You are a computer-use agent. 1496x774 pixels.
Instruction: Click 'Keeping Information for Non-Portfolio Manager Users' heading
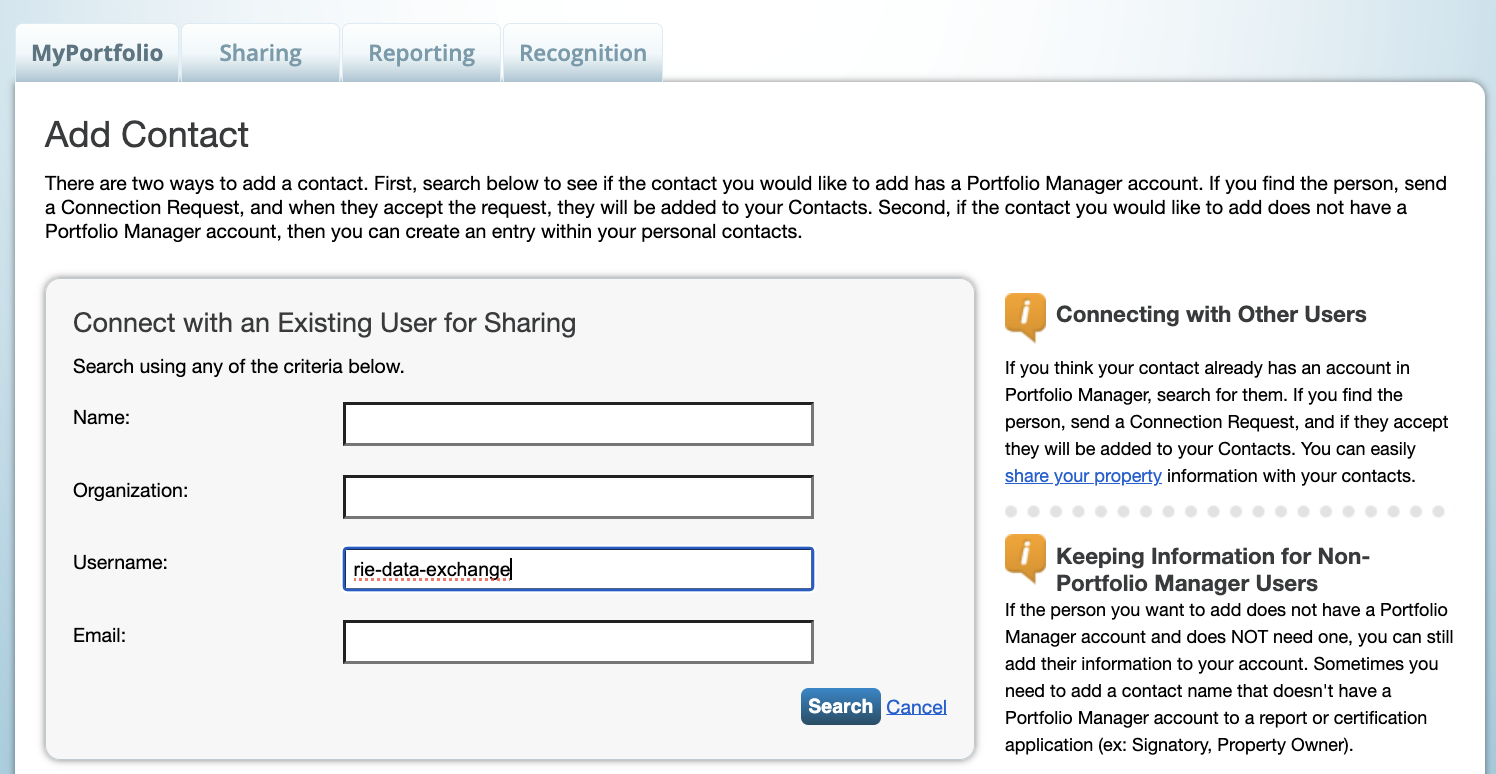[x=1213, y=569]
